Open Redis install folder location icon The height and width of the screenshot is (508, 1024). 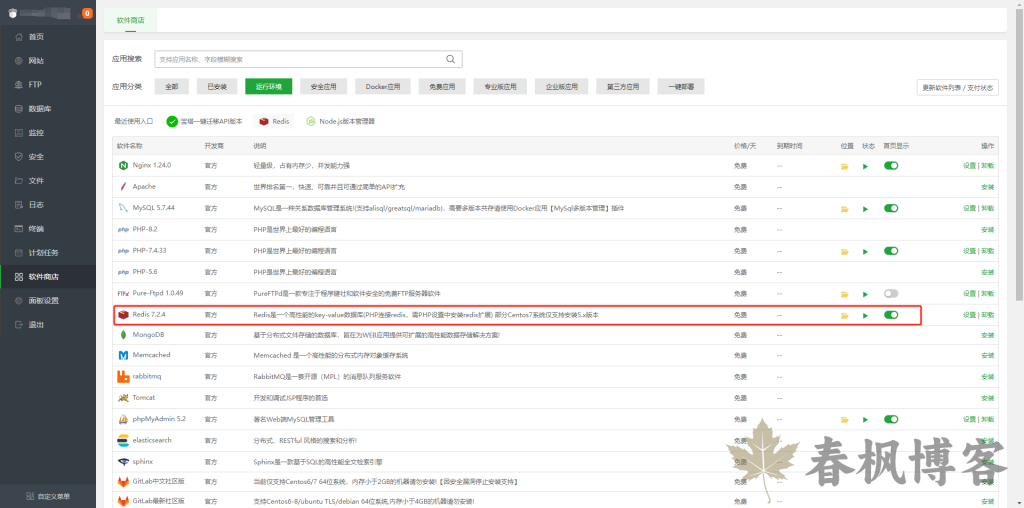[844, 315]
